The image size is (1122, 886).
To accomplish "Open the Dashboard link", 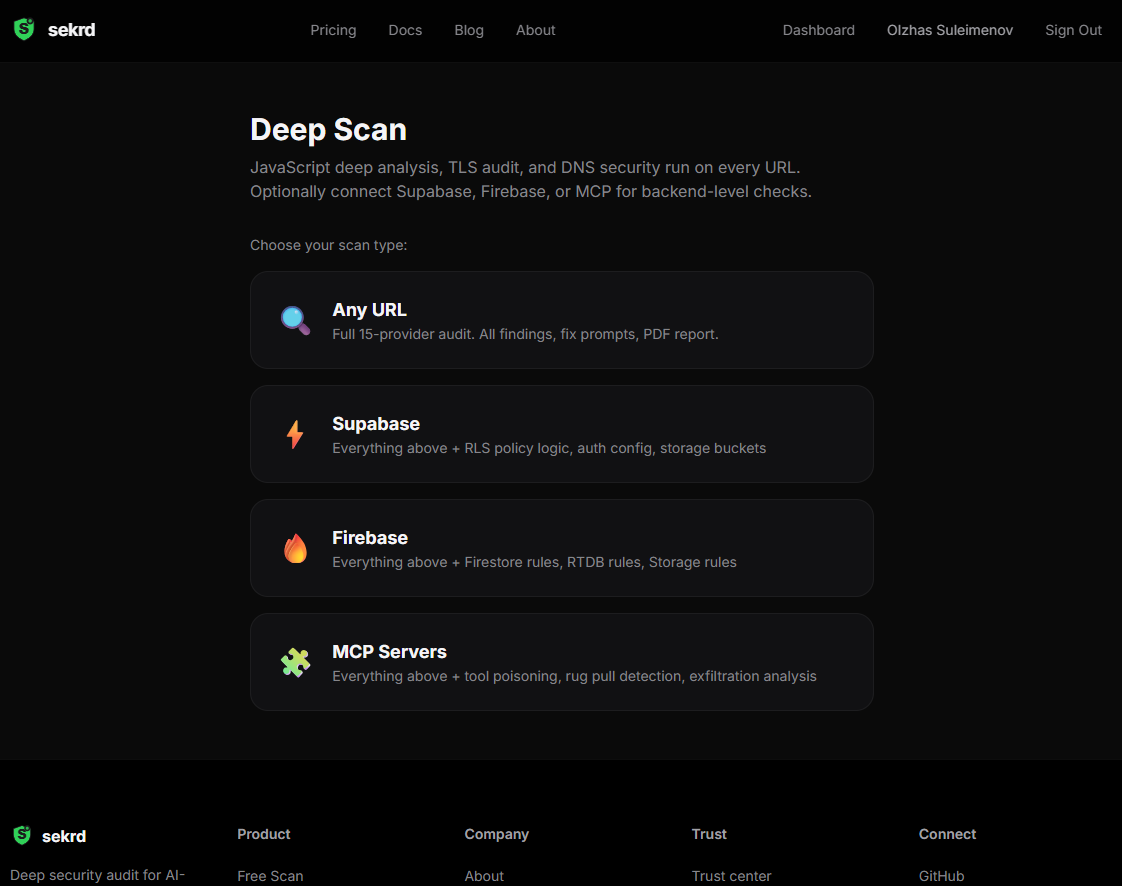I will 819,30.
